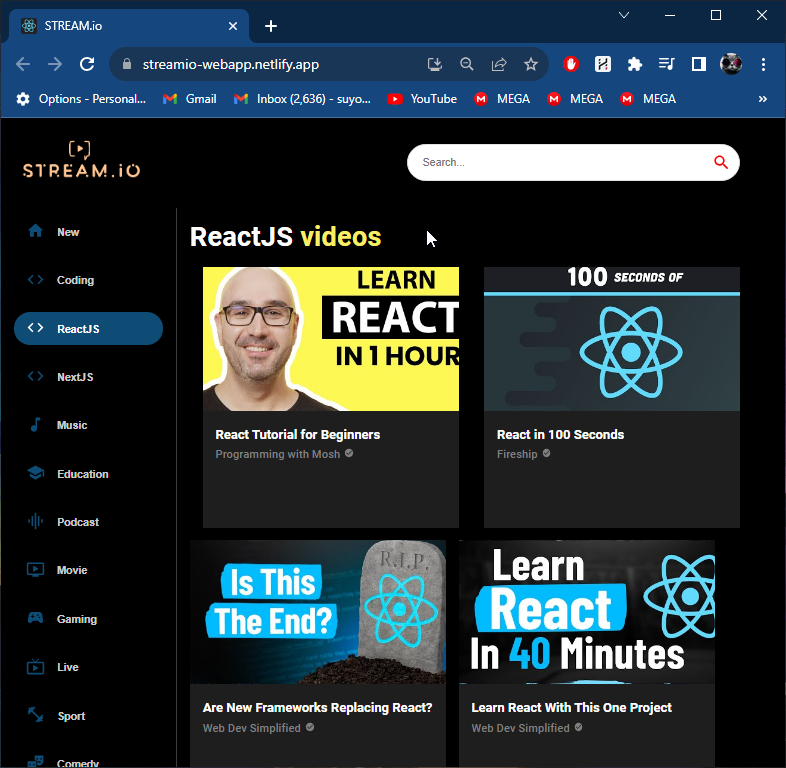The width and height of the screenshot is (786, 768).
Task: Open the Movie category
Action: 72,570
